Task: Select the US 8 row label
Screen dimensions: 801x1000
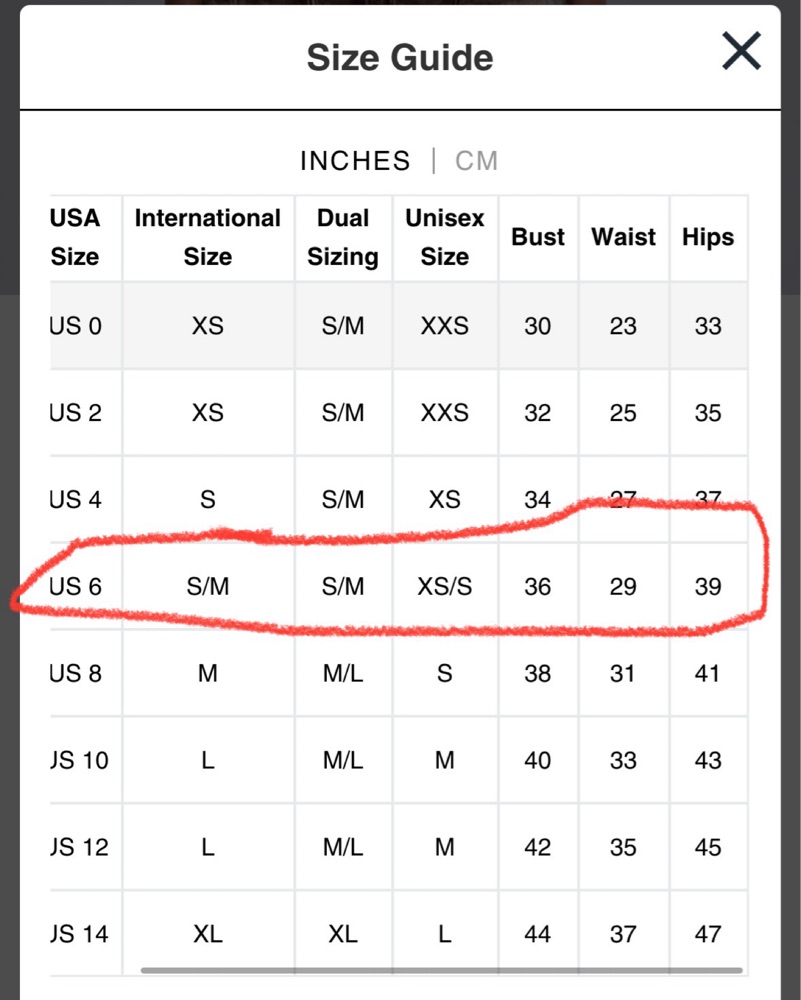Action: (x=76, y=674)
